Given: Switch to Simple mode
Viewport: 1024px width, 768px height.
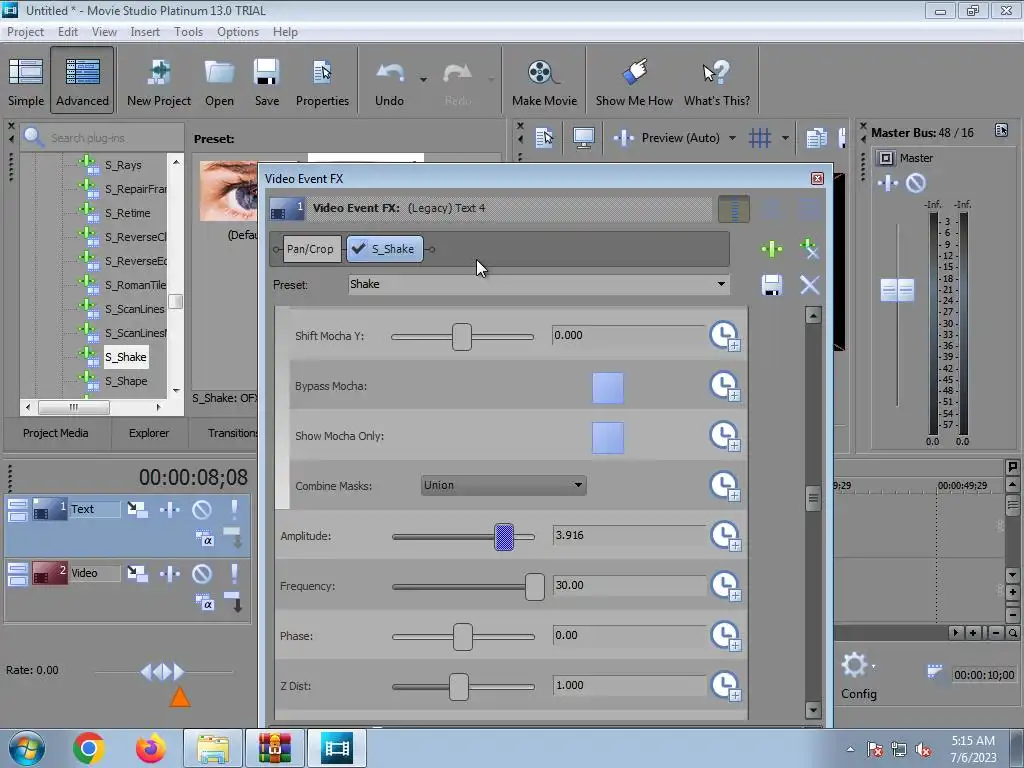Looking at the screenshot, I should 26,82.
